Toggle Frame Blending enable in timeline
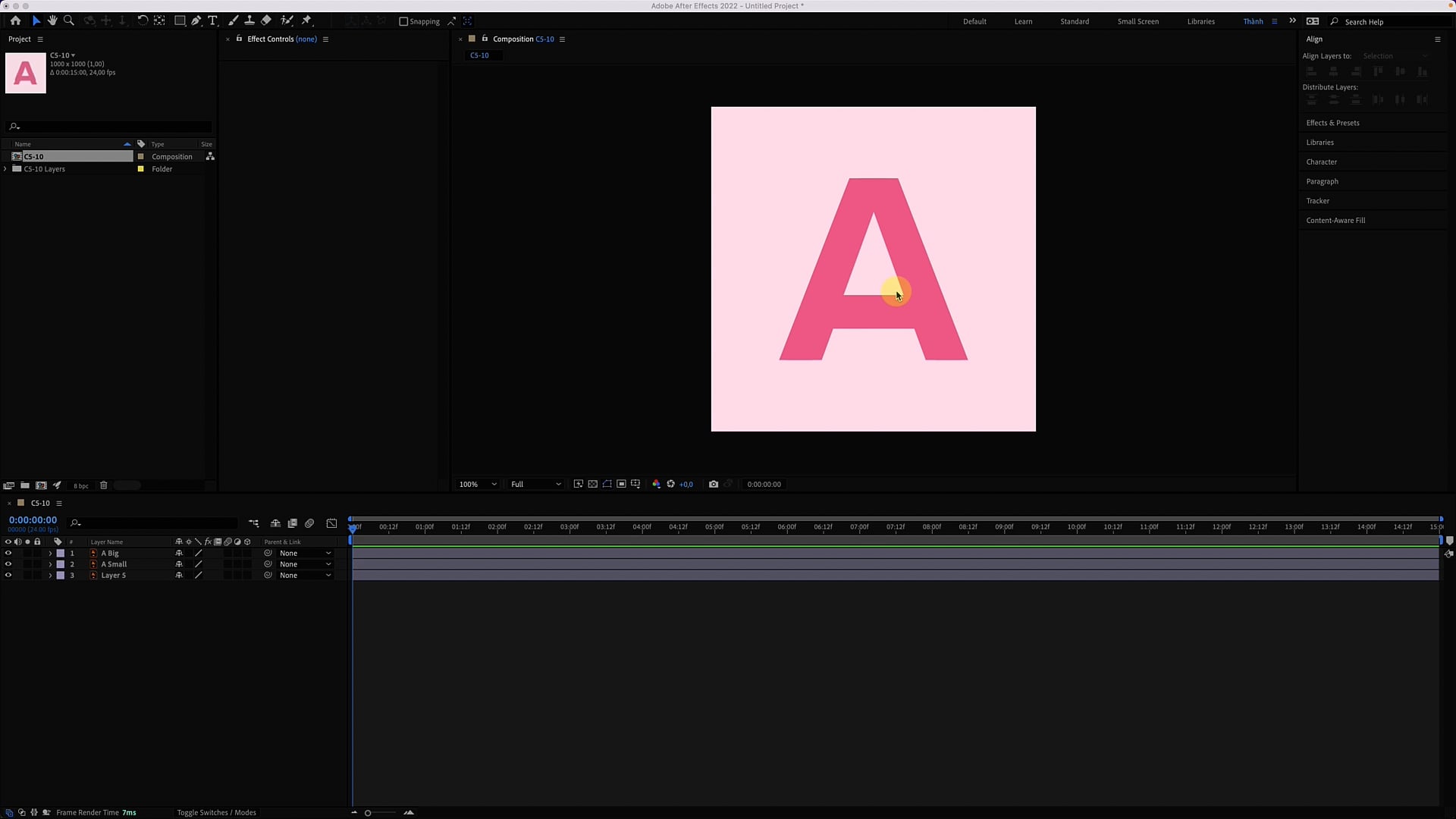 [x=292, y=523]
